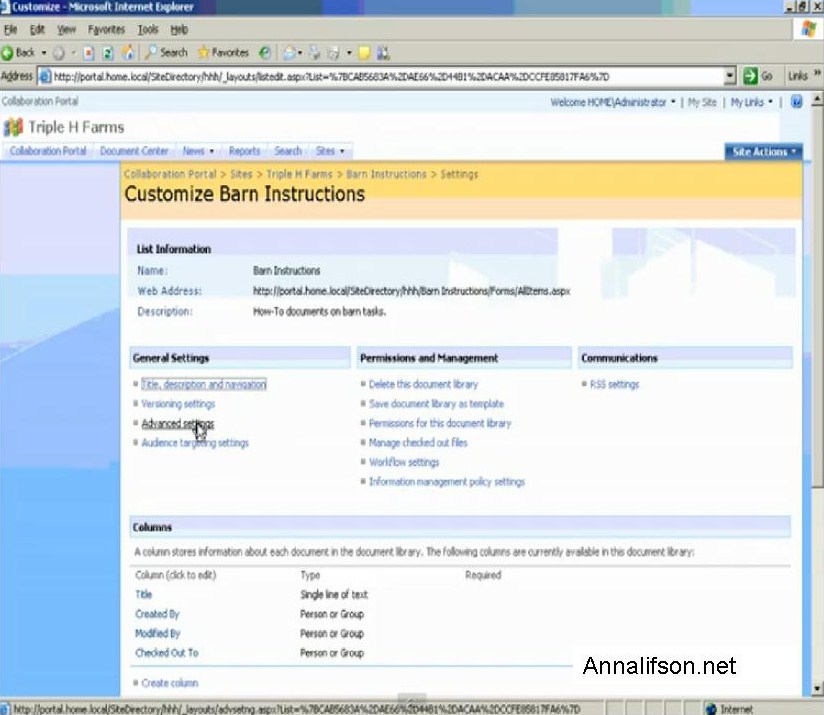Click Triple H Farms breadcrumb link
Screen dimensions: 824x715
click(x=299, y=174)
